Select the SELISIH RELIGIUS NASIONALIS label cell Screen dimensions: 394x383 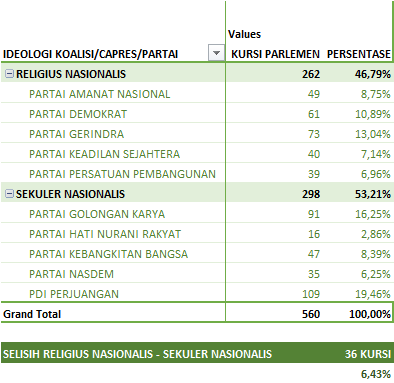(x=137, y=354)
